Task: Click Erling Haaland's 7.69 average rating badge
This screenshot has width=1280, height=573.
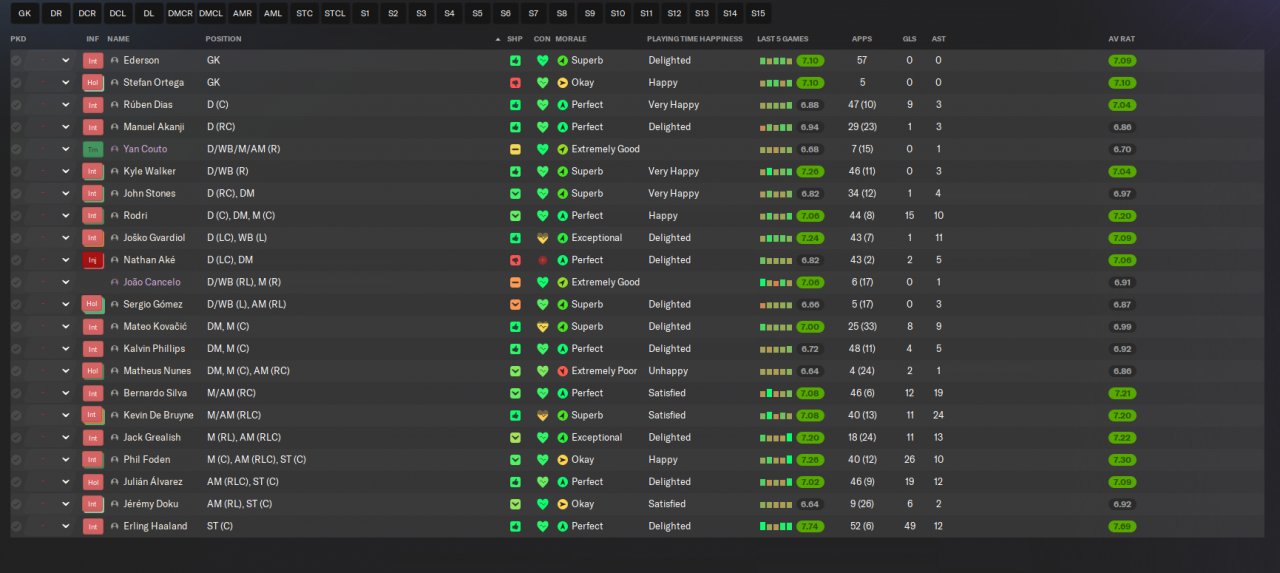Action: [x=1122, y=526]
